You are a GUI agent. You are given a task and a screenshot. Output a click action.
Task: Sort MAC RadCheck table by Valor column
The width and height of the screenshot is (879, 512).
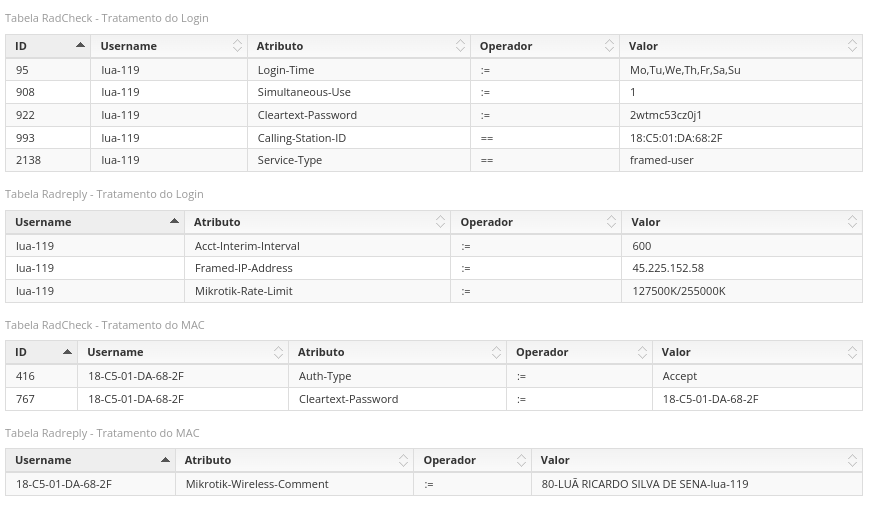[757, 352]
